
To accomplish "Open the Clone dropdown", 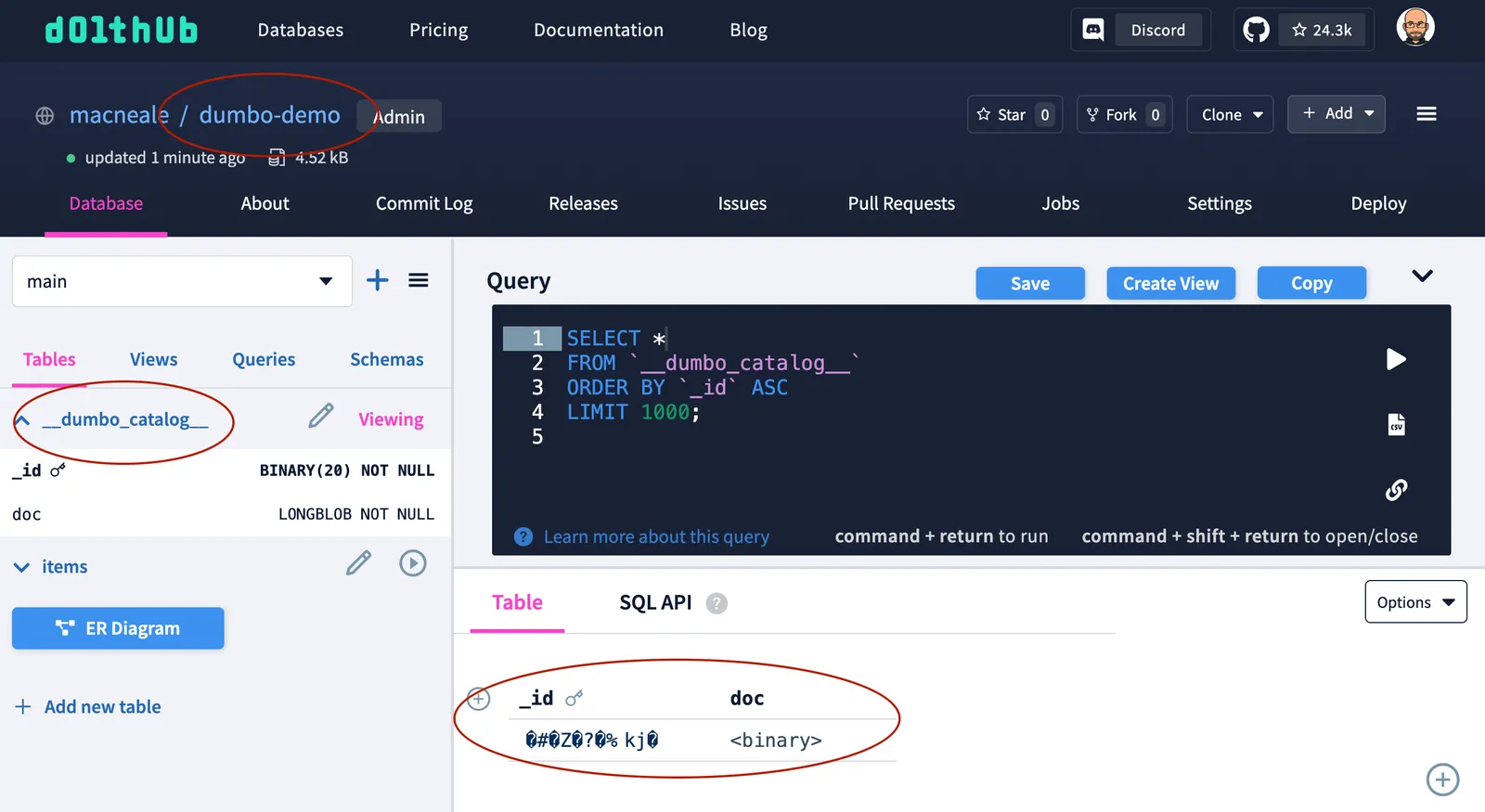I will coord(1231,114).
